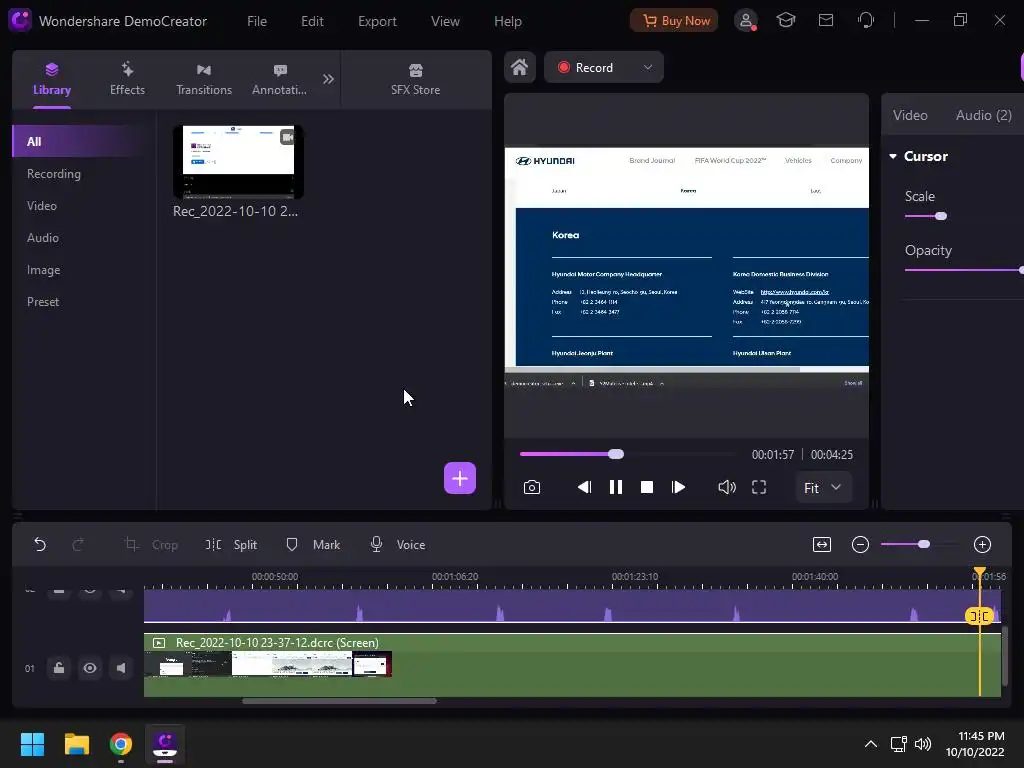Enter fullscreen preview mode

click(759, 487)
